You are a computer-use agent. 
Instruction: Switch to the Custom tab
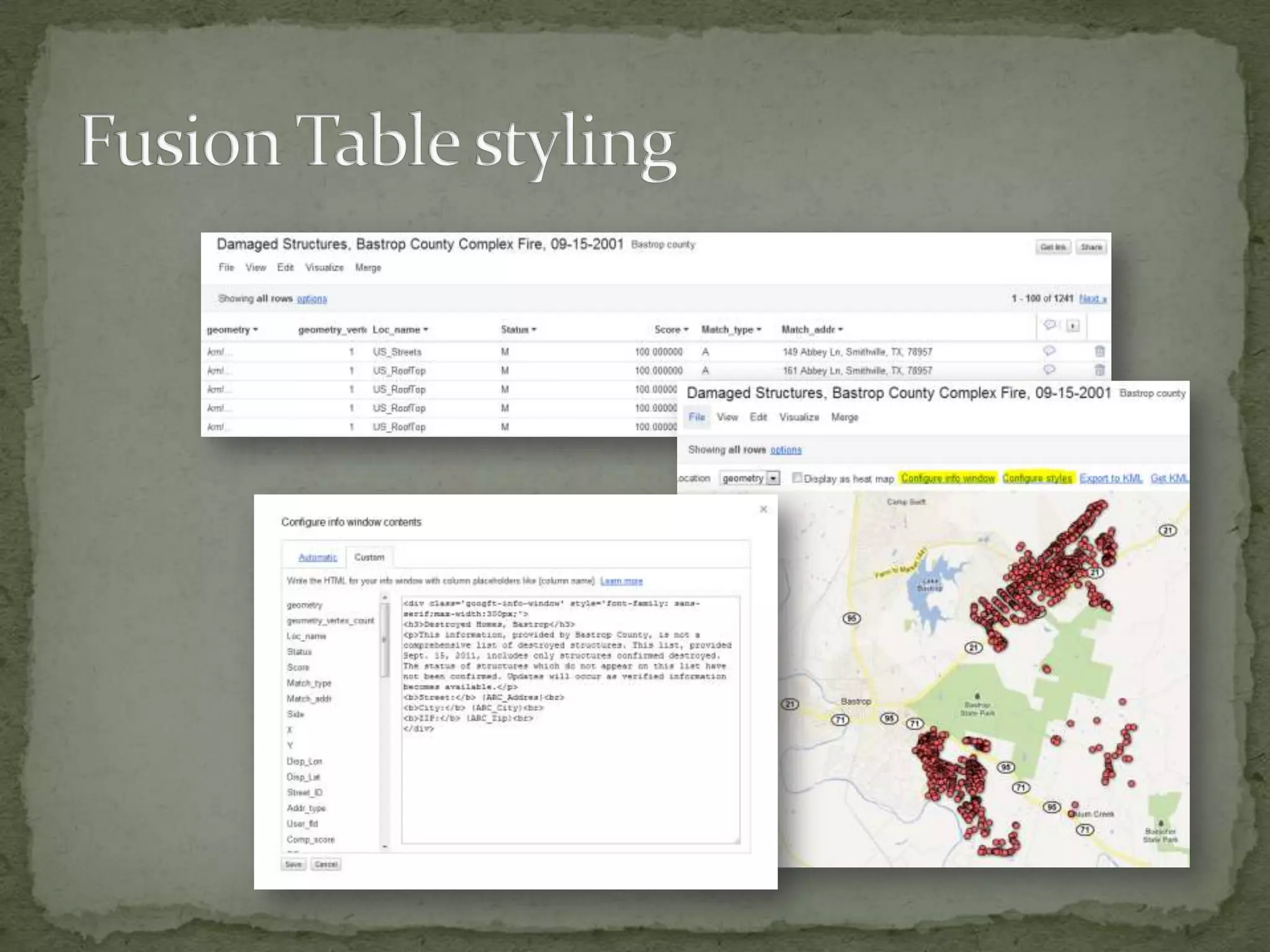[x=370, y=557]
